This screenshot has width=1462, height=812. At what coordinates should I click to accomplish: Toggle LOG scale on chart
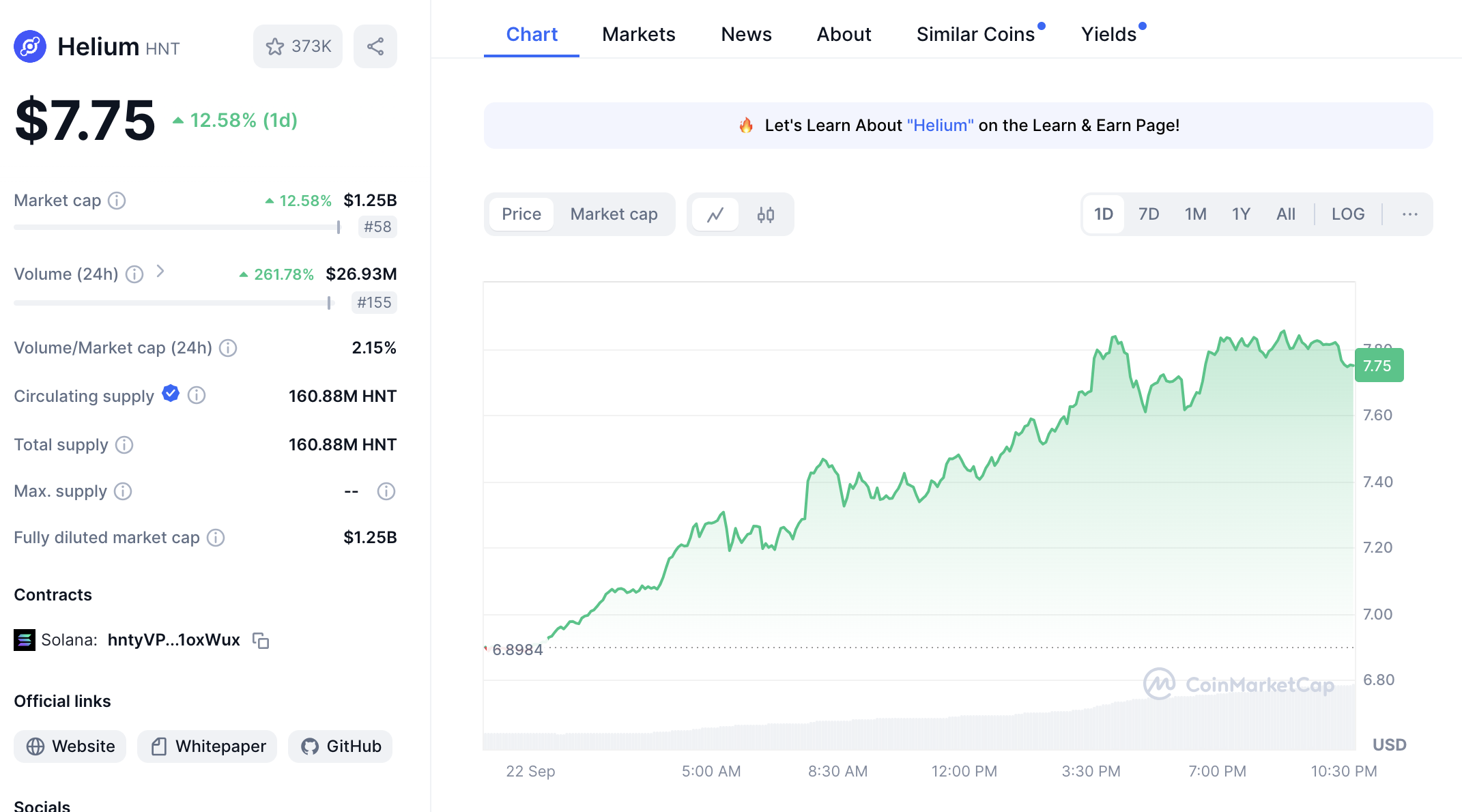pos(1348,214)
